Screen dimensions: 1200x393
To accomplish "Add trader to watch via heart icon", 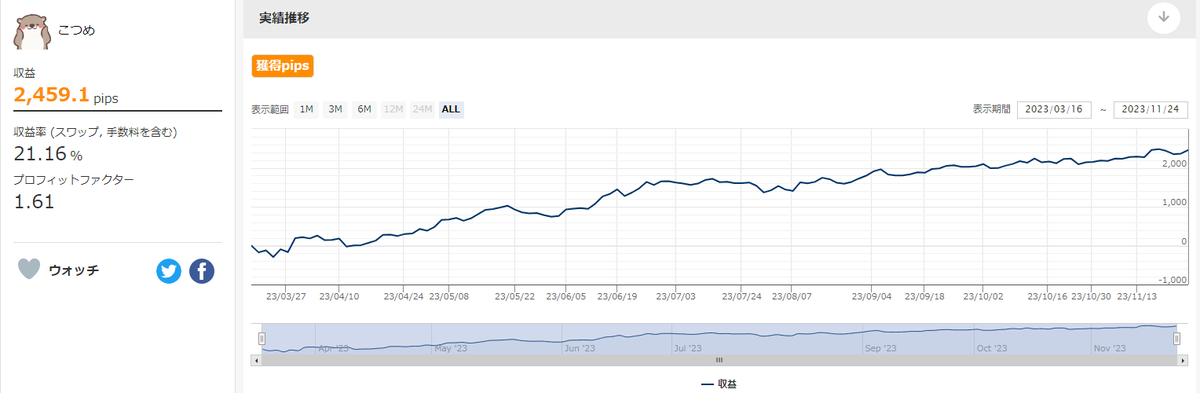I will click(x=30, y=270).
